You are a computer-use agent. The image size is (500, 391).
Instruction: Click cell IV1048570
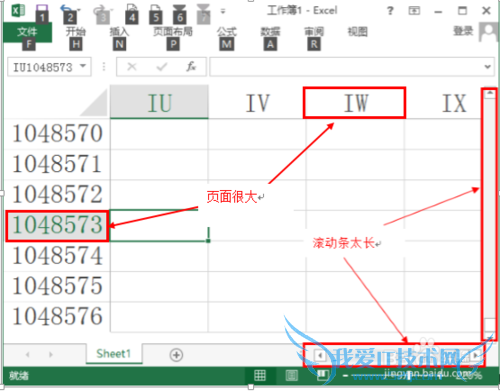257,134
